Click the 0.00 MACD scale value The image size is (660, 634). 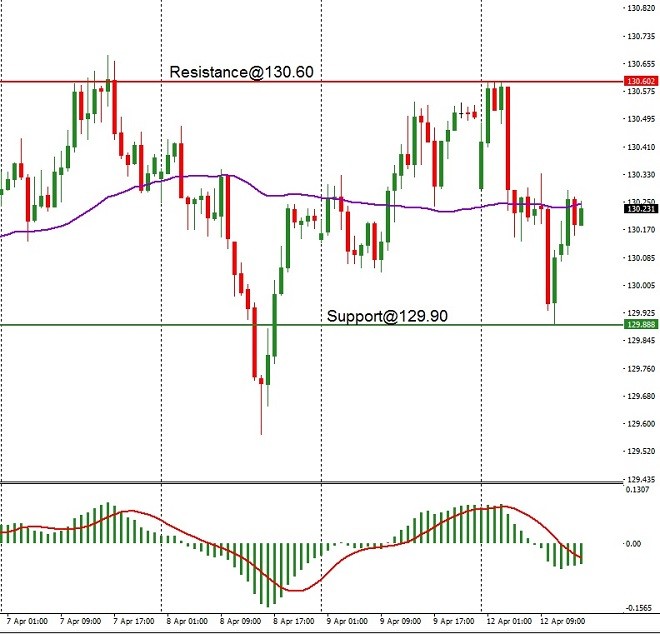pyautogui.click(x=633, y=544)
